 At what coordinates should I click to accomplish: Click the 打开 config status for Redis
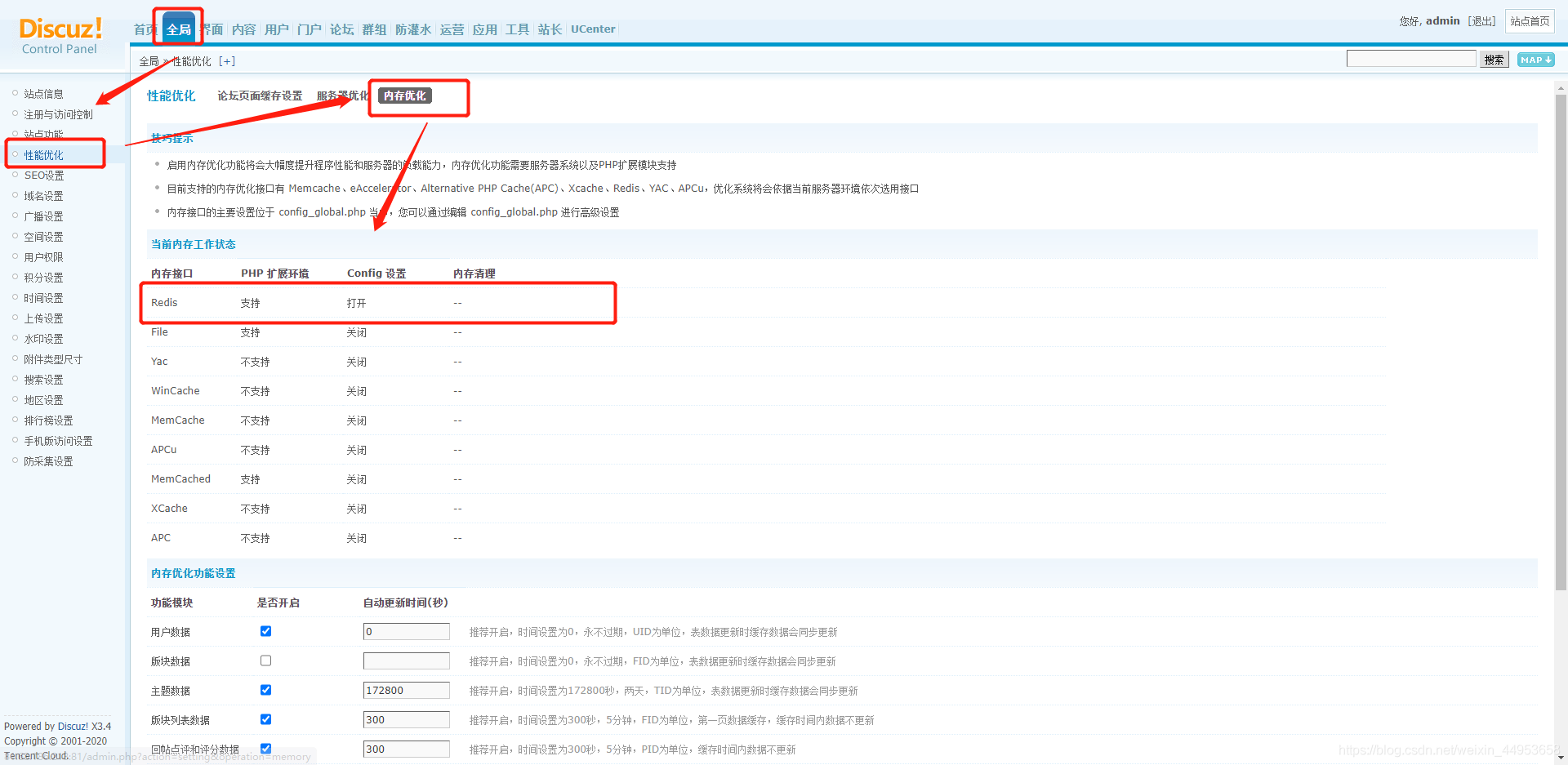tap(356, 303)
